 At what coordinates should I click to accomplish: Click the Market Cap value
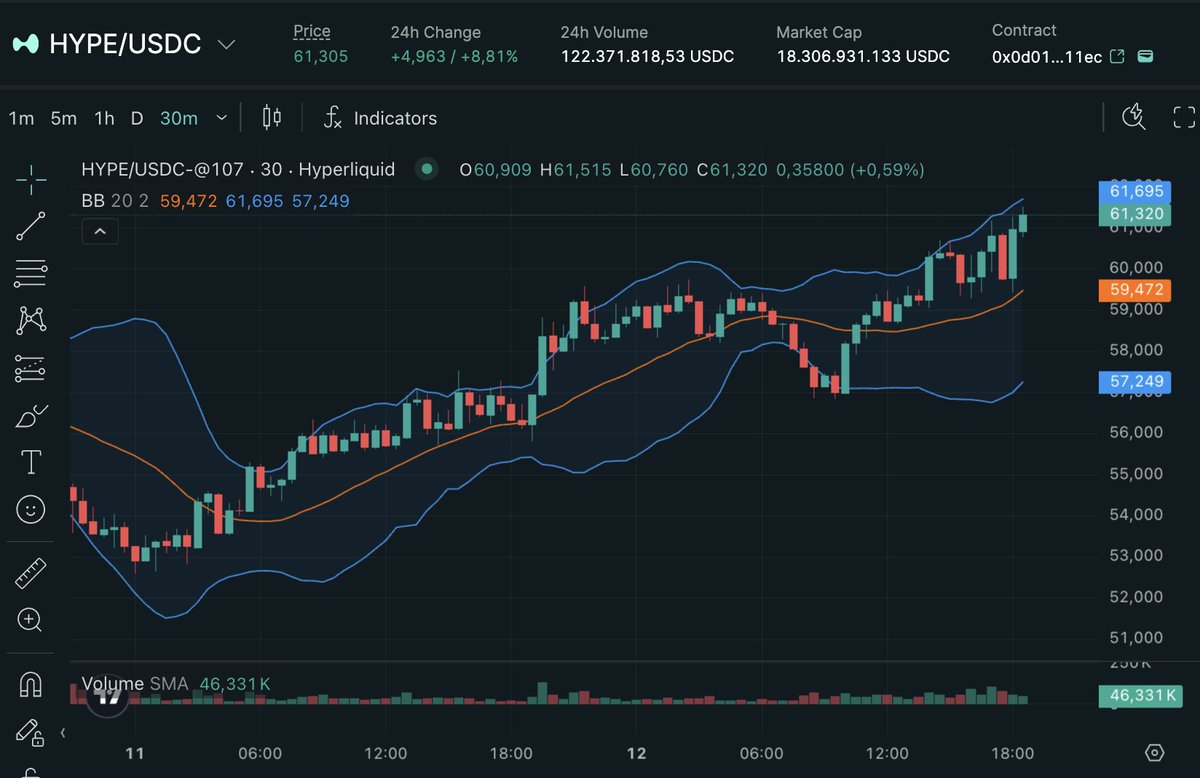tap(863, 57)
